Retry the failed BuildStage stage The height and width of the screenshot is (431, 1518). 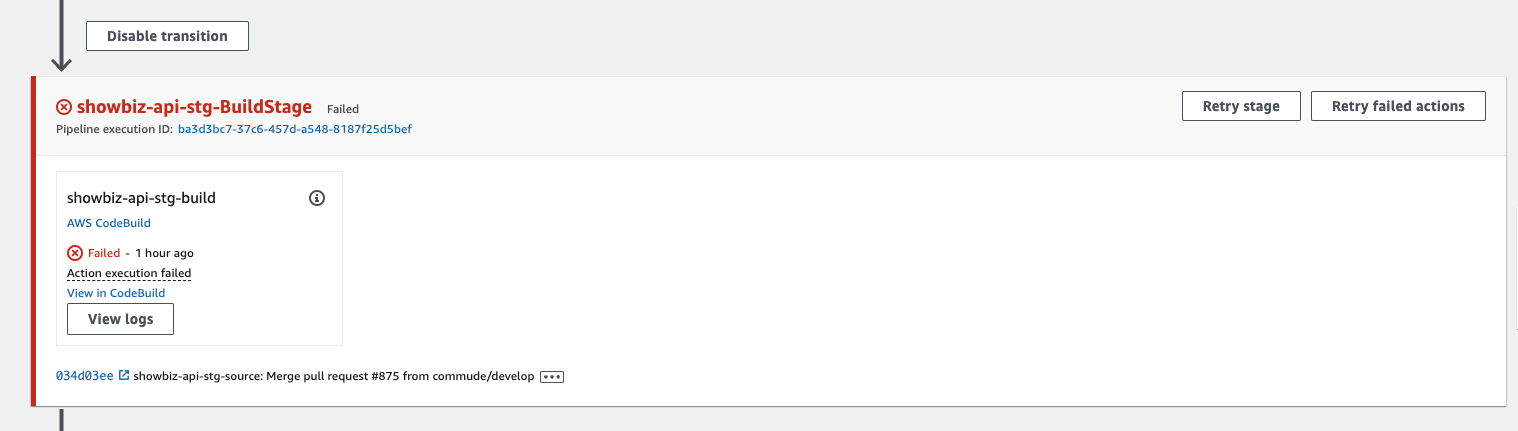[1241, 106]
